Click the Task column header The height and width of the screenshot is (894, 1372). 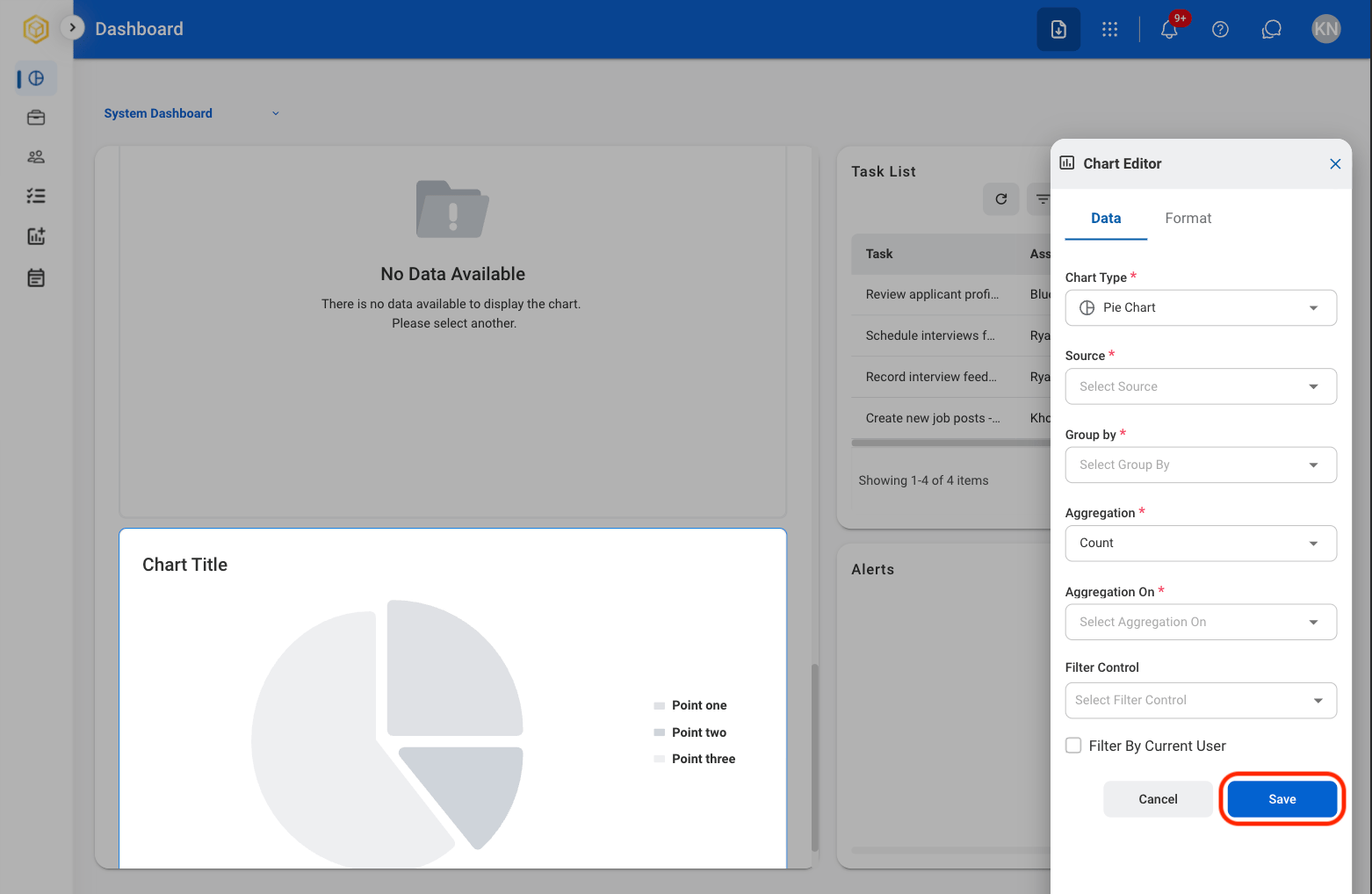(x=879, y=254)
